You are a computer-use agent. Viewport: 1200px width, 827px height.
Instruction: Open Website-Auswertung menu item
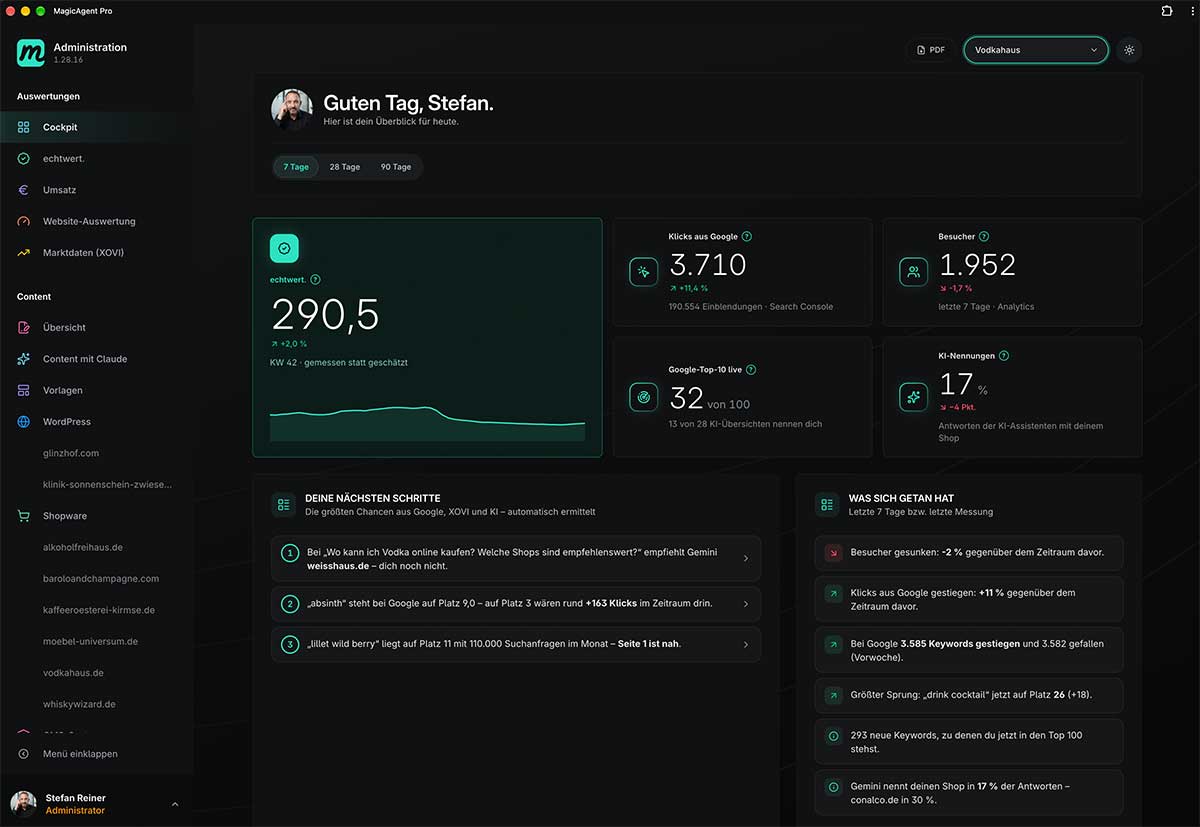(x=96, y=221)
